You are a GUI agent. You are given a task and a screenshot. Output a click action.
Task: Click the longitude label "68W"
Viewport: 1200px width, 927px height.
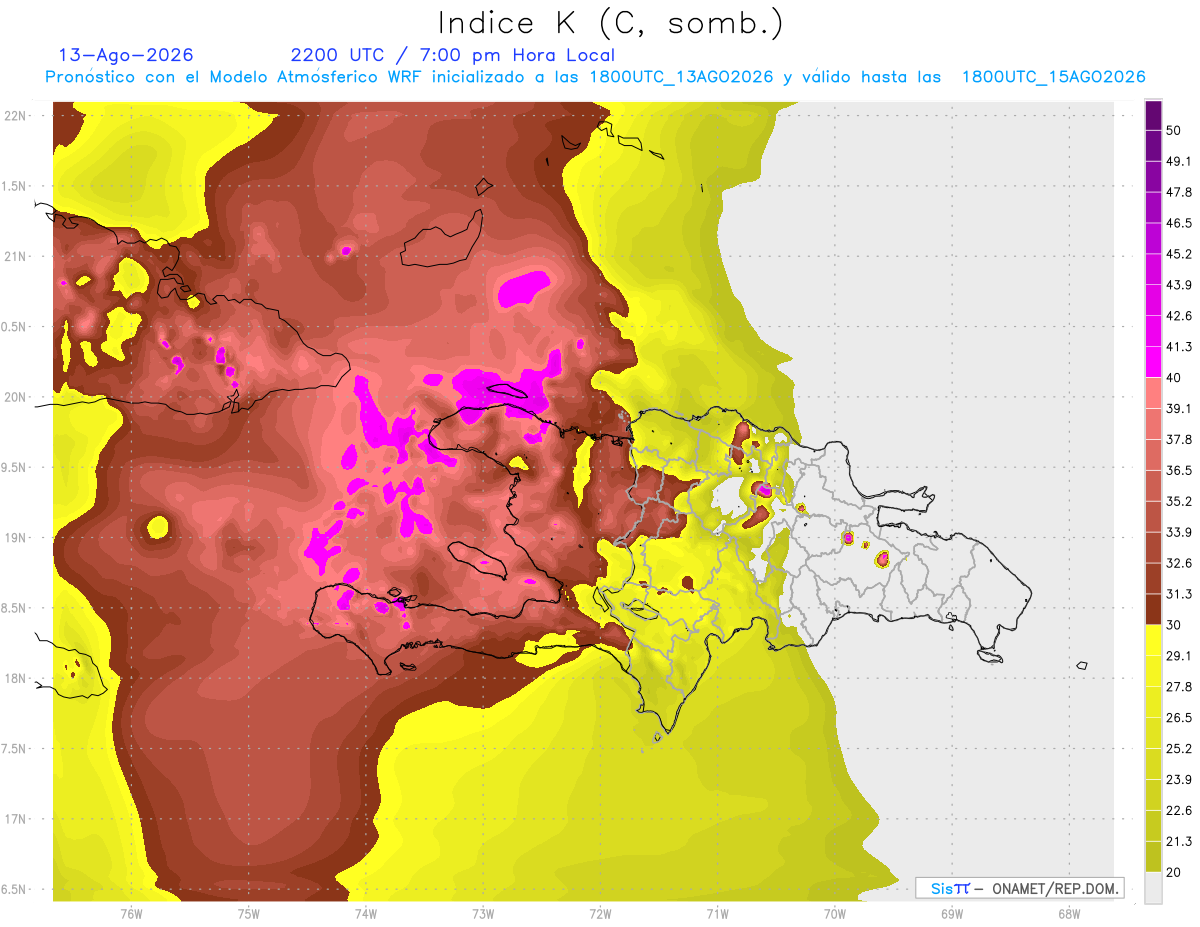(x=1068, y=913)
